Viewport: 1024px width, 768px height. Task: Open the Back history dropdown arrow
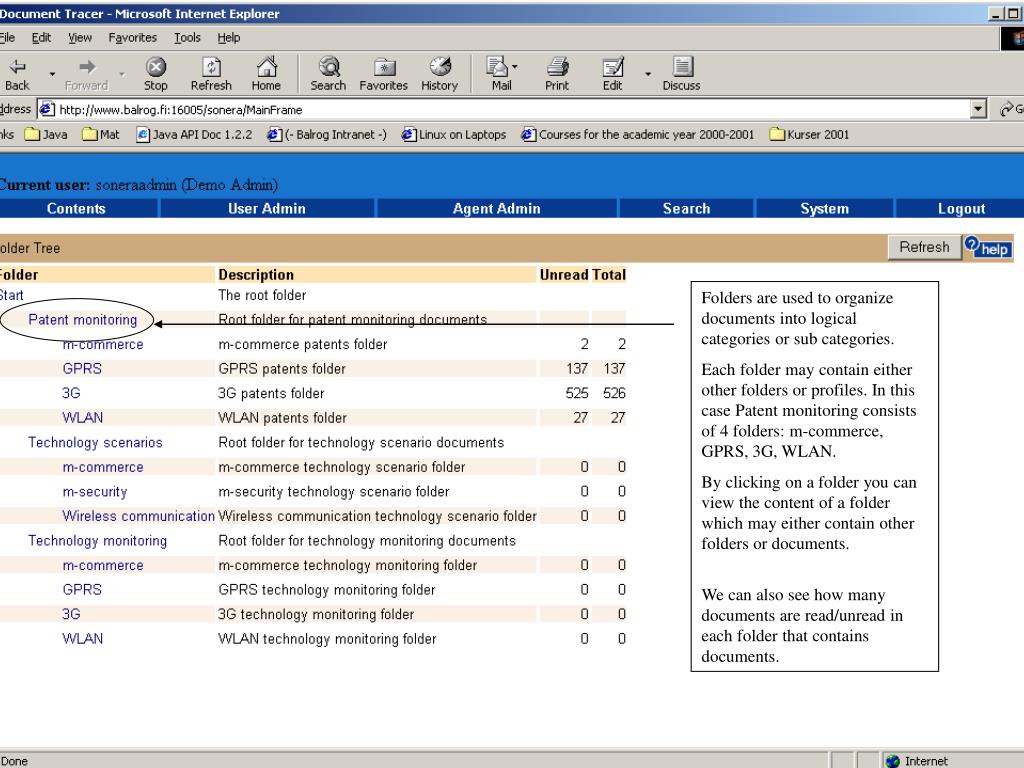pos(52,74)
